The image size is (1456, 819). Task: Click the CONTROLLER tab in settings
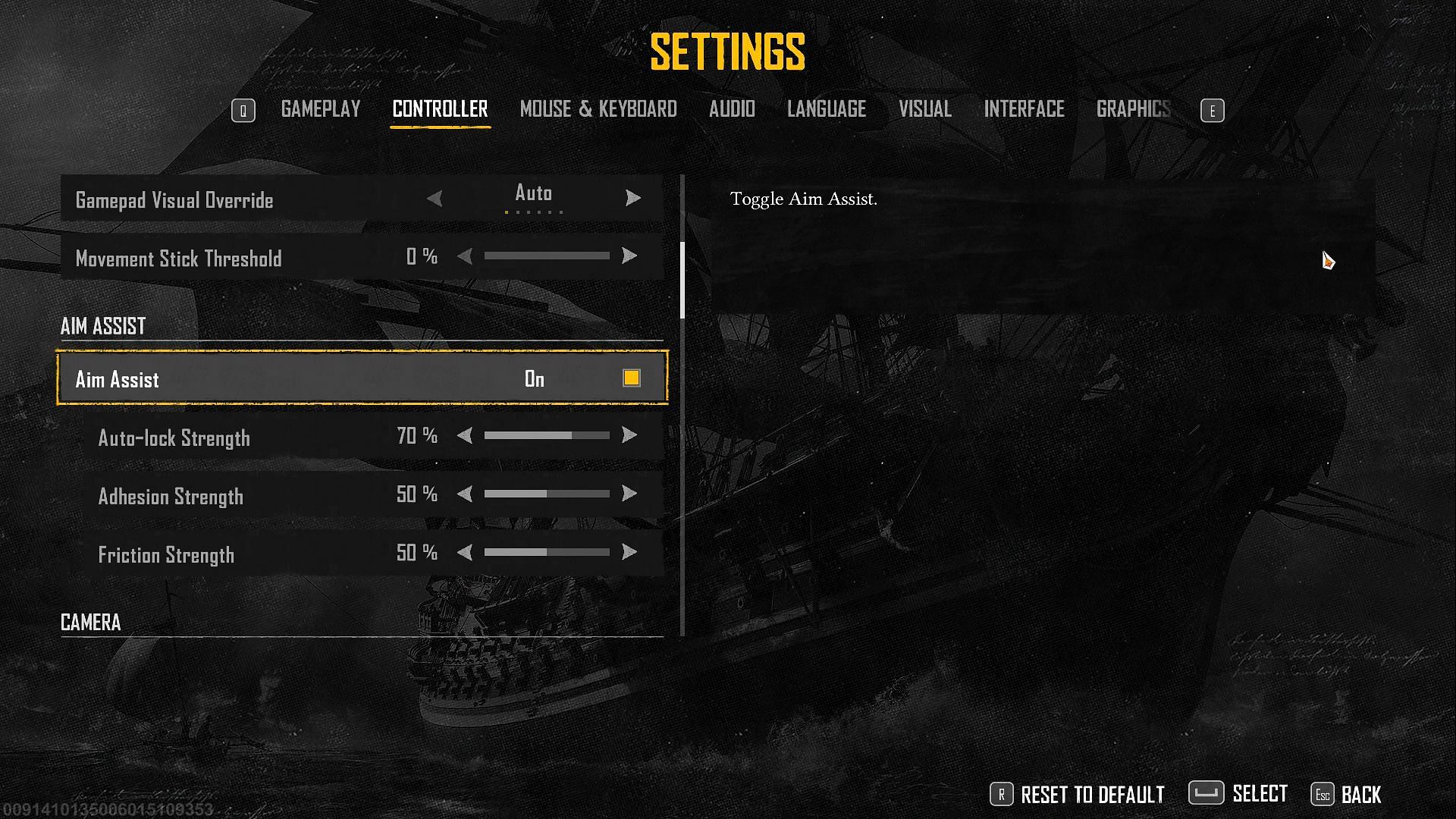tap(439, 109)
